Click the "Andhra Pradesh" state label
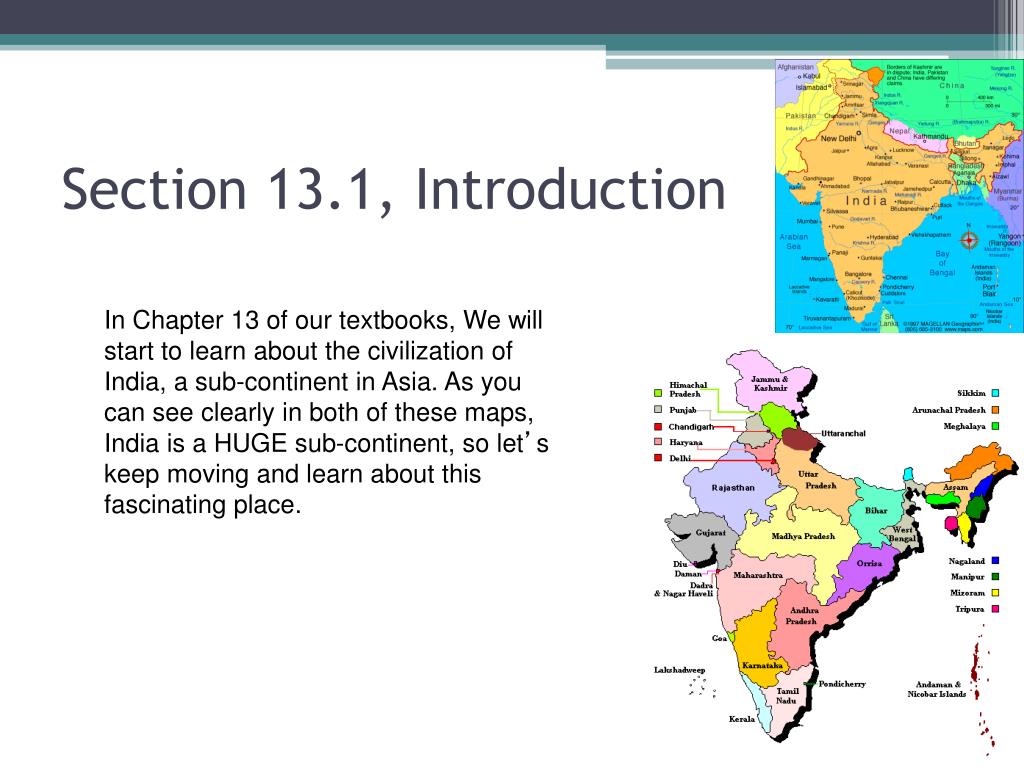The width and height of the screenshot is (1024, 768). 803,616
